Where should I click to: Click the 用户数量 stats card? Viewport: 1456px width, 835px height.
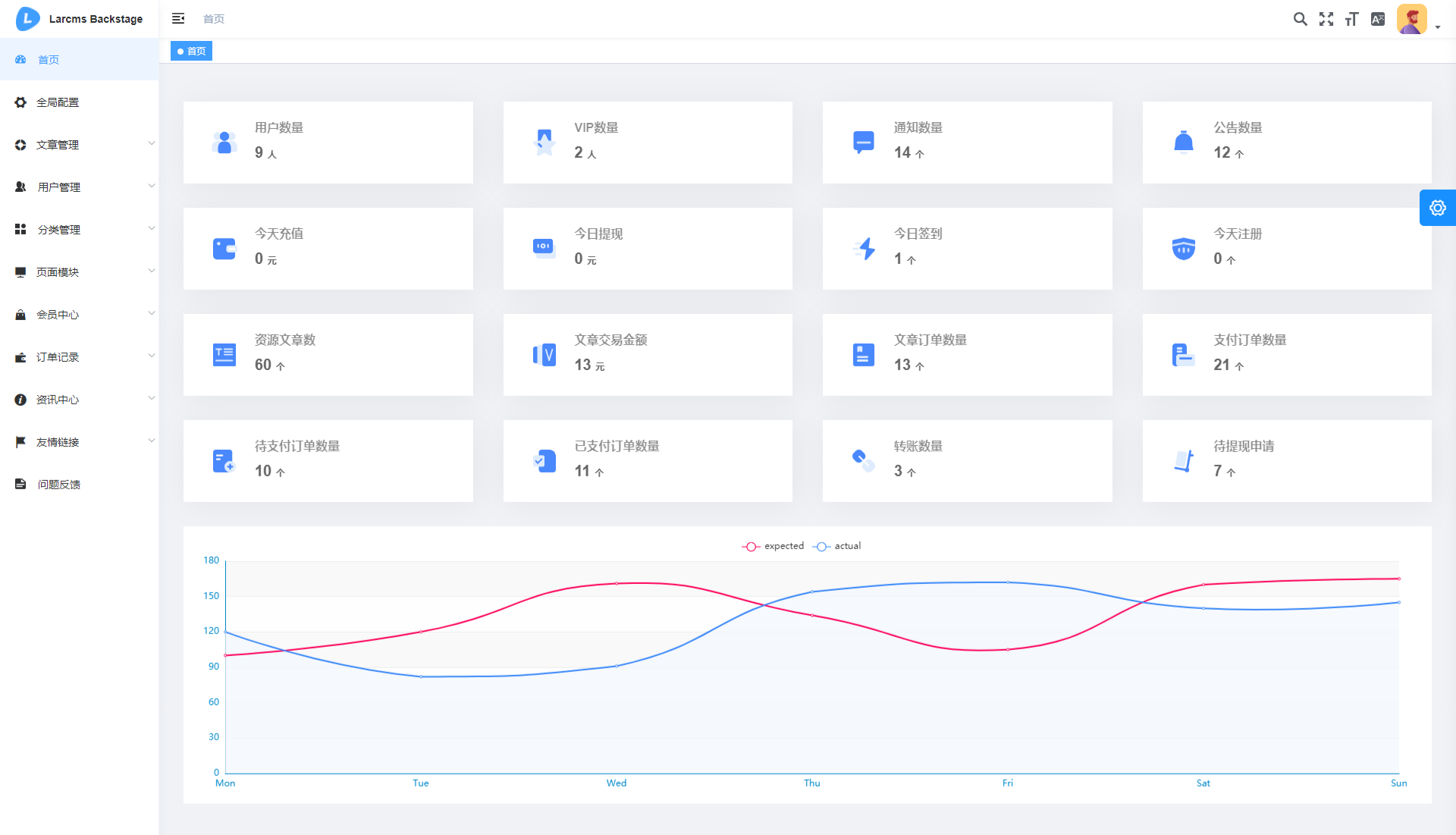328,142
